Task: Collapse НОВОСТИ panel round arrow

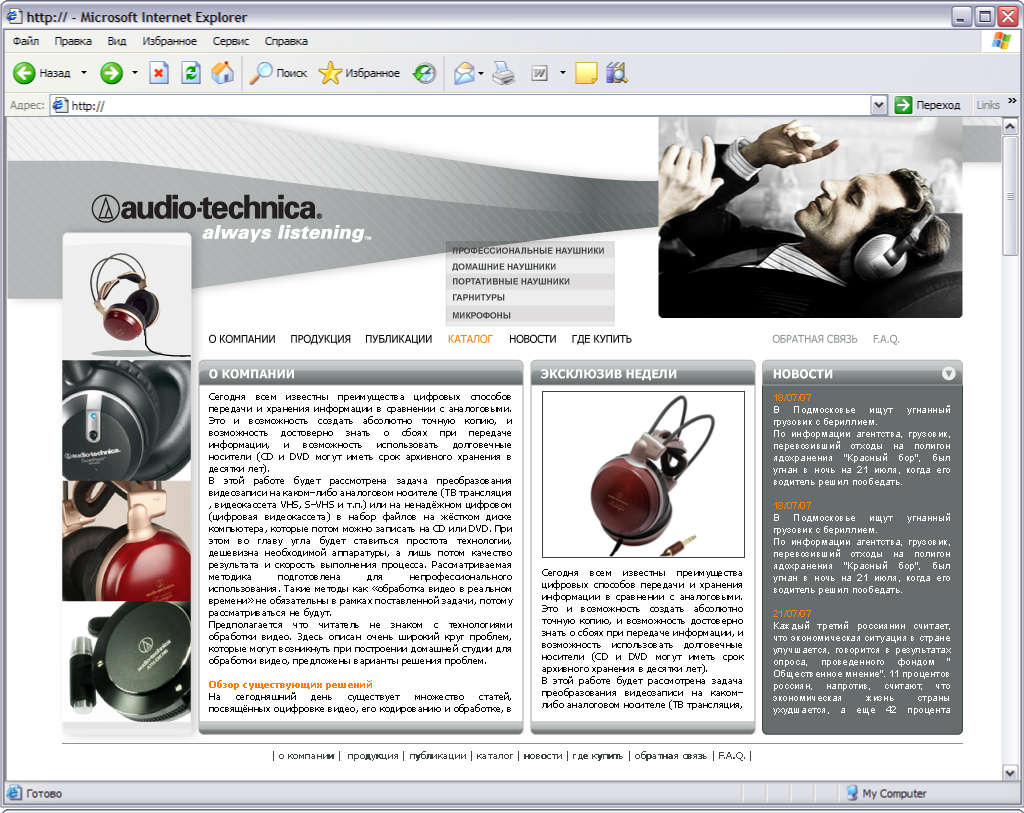Action: pyautogui.click(x=948, y=374)
